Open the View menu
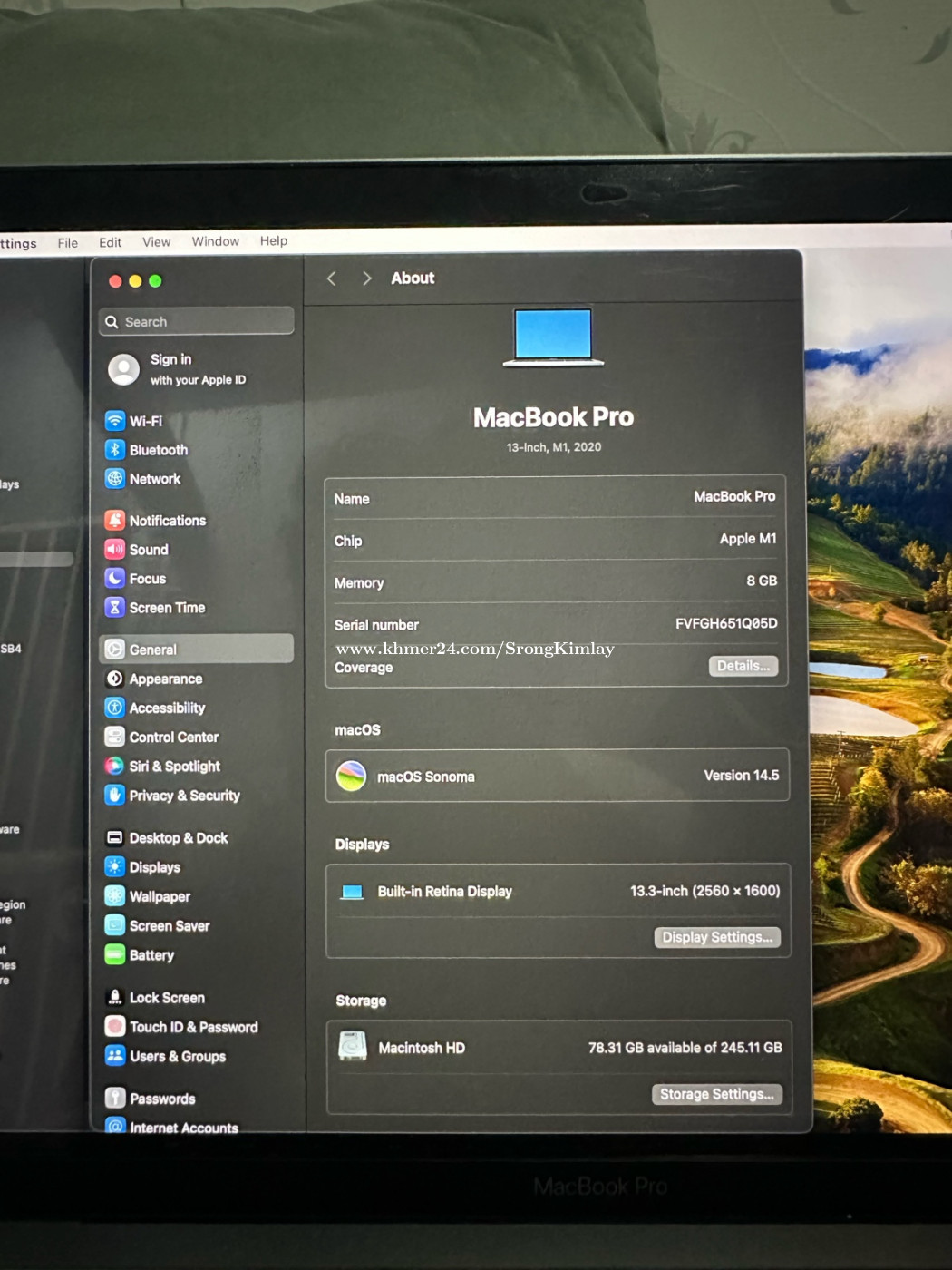This screenshot has width=952, height=1270. point(156,242)
